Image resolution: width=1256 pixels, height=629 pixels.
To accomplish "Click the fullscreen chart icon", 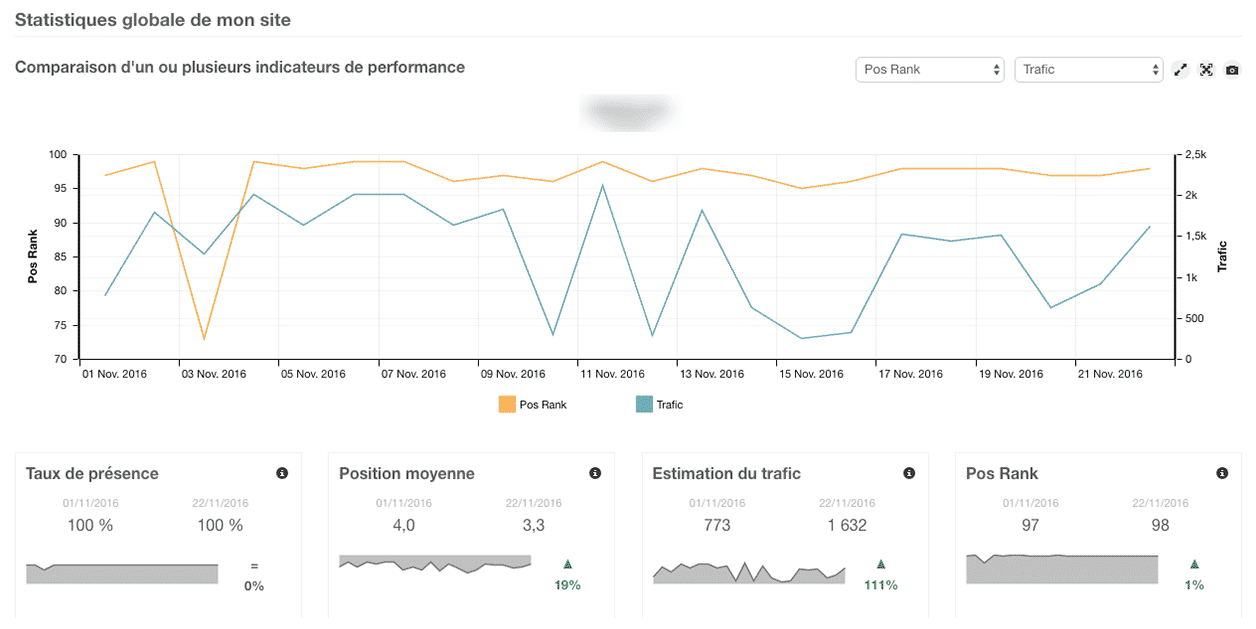I will pyautogui.click(x=1206, y=70).
